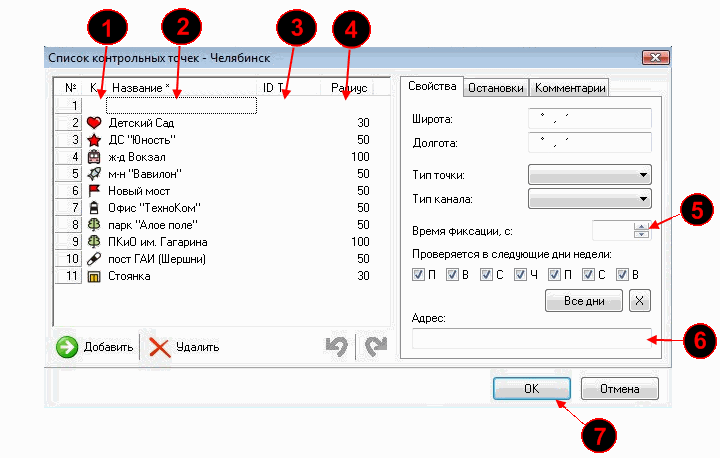Click the red flag icon for Новый мост
Image resolution: width=720 pixels, height=458 pixels.
click(x=95, y=191)
